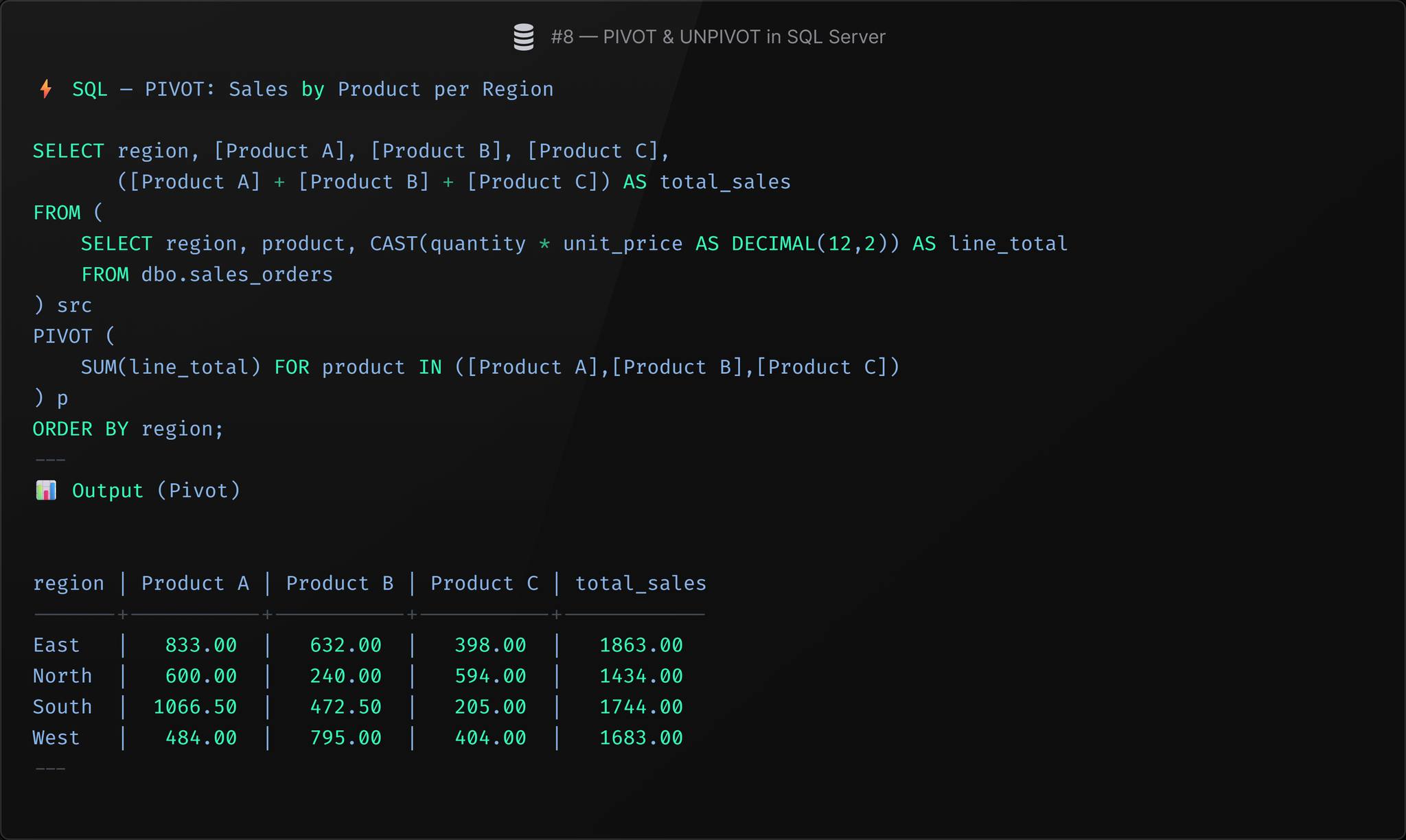Image resolution: width=1406 pixels, height=840 pixels.
Task: Click the "Product B" output column header
Action: tap(340, 583)
